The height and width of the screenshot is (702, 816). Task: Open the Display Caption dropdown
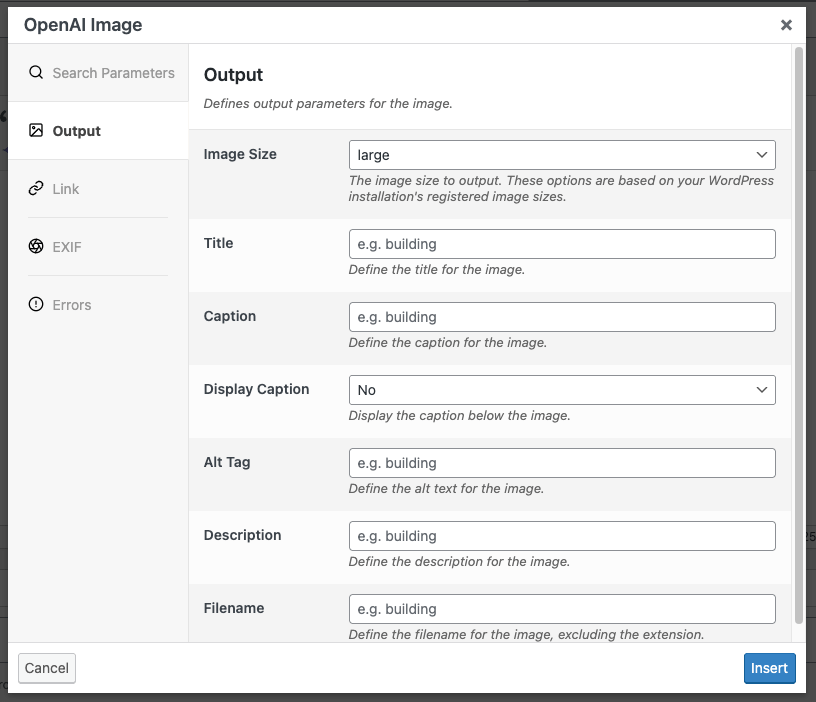coord(561,389)
